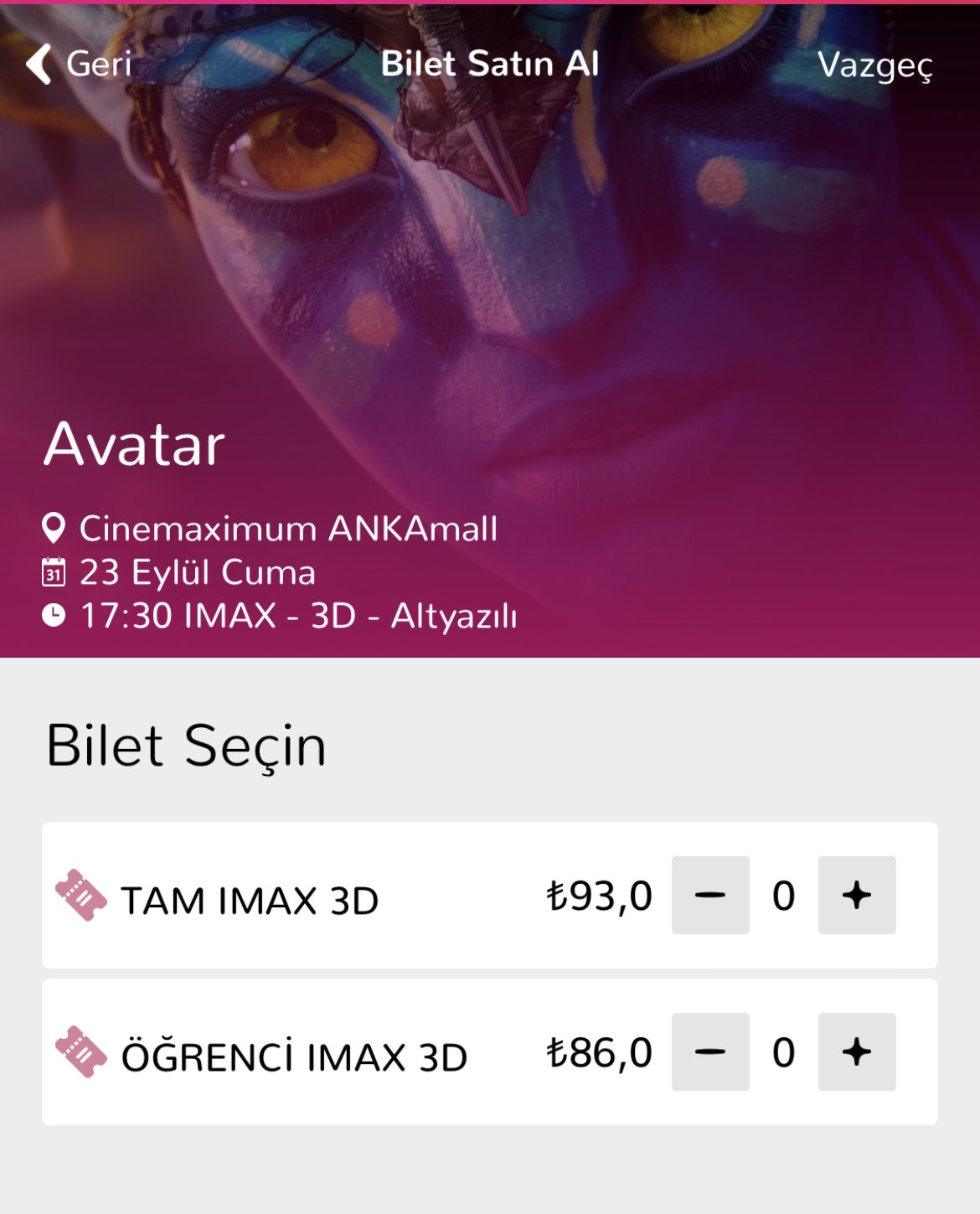This screenshot has width=980, height=1214.
Task: Tap the ticket icon beside TAM IMAX 3D
Action: tap(81, 895)
